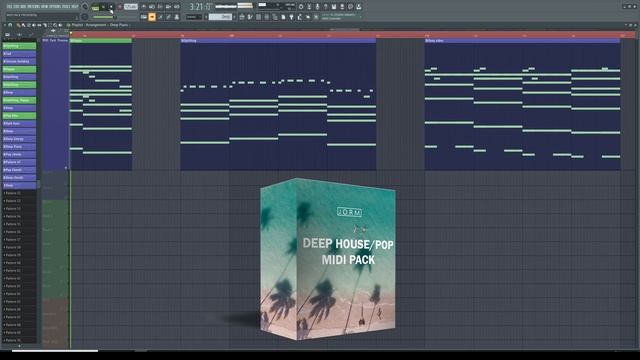This screenshot has height=360, width=640.
Task: Select the Deep Piano pattern
Action: point(19,147)
